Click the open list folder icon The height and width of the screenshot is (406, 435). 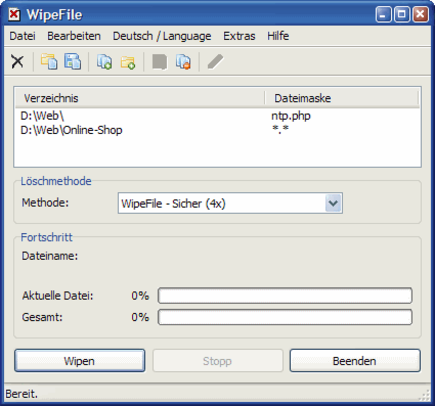point(49,62)
